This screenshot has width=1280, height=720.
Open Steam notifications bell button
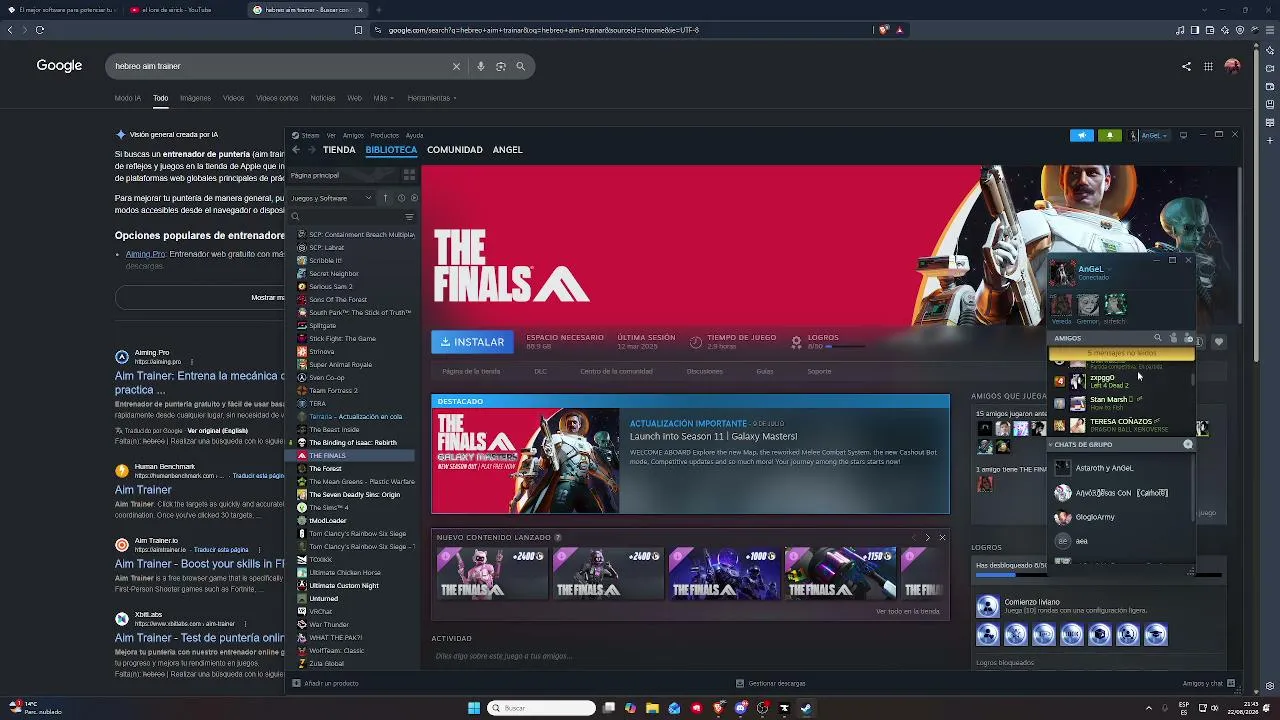1109,135
